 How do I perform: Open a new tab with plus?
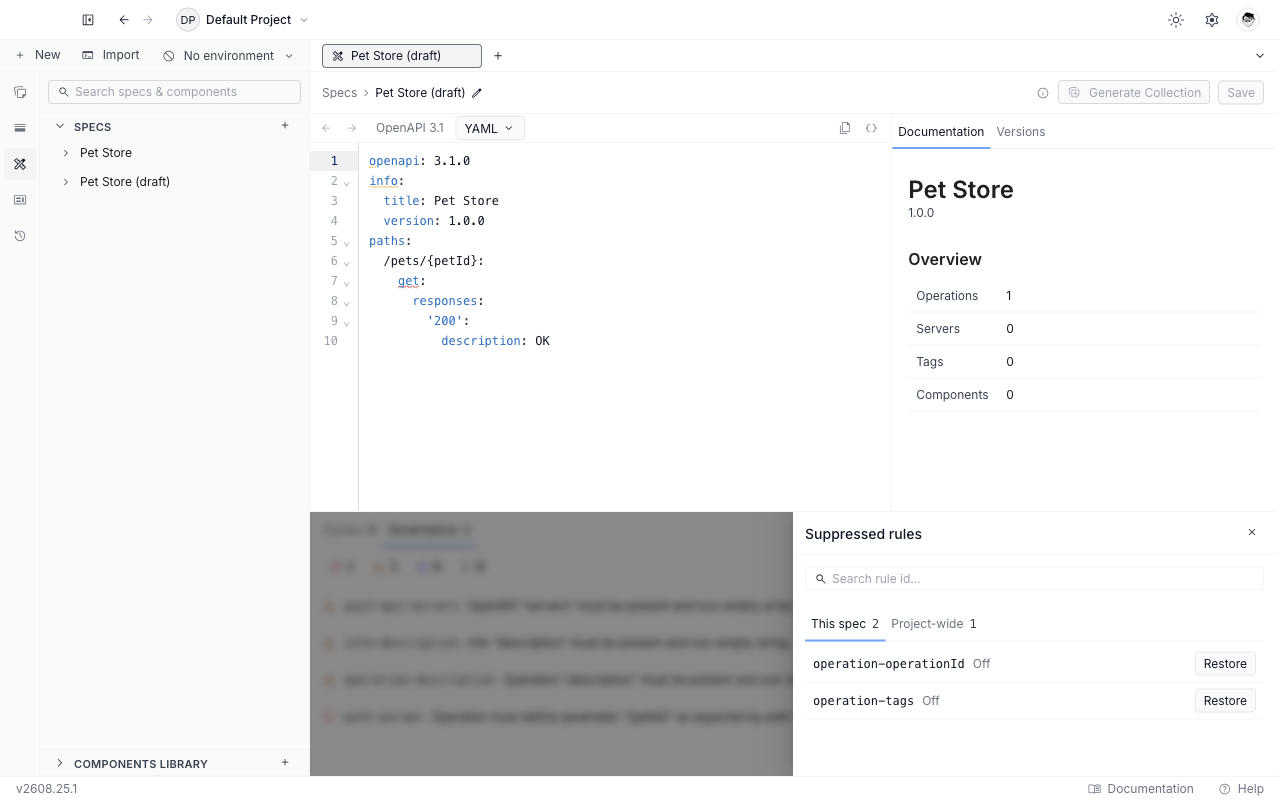tap(498, 56)
